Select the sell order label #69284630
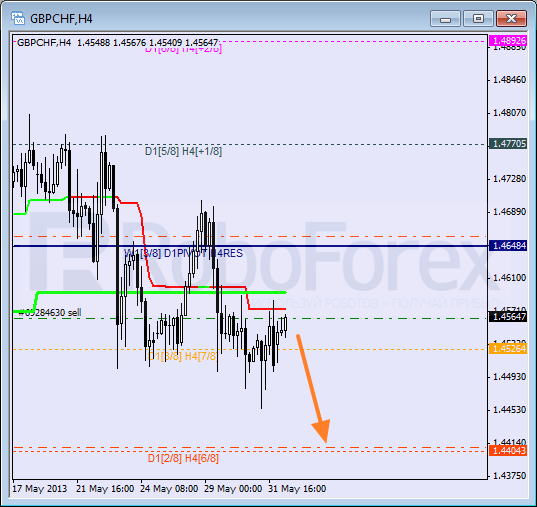This screenshot has width=537, height=507. tap(50, 312)
